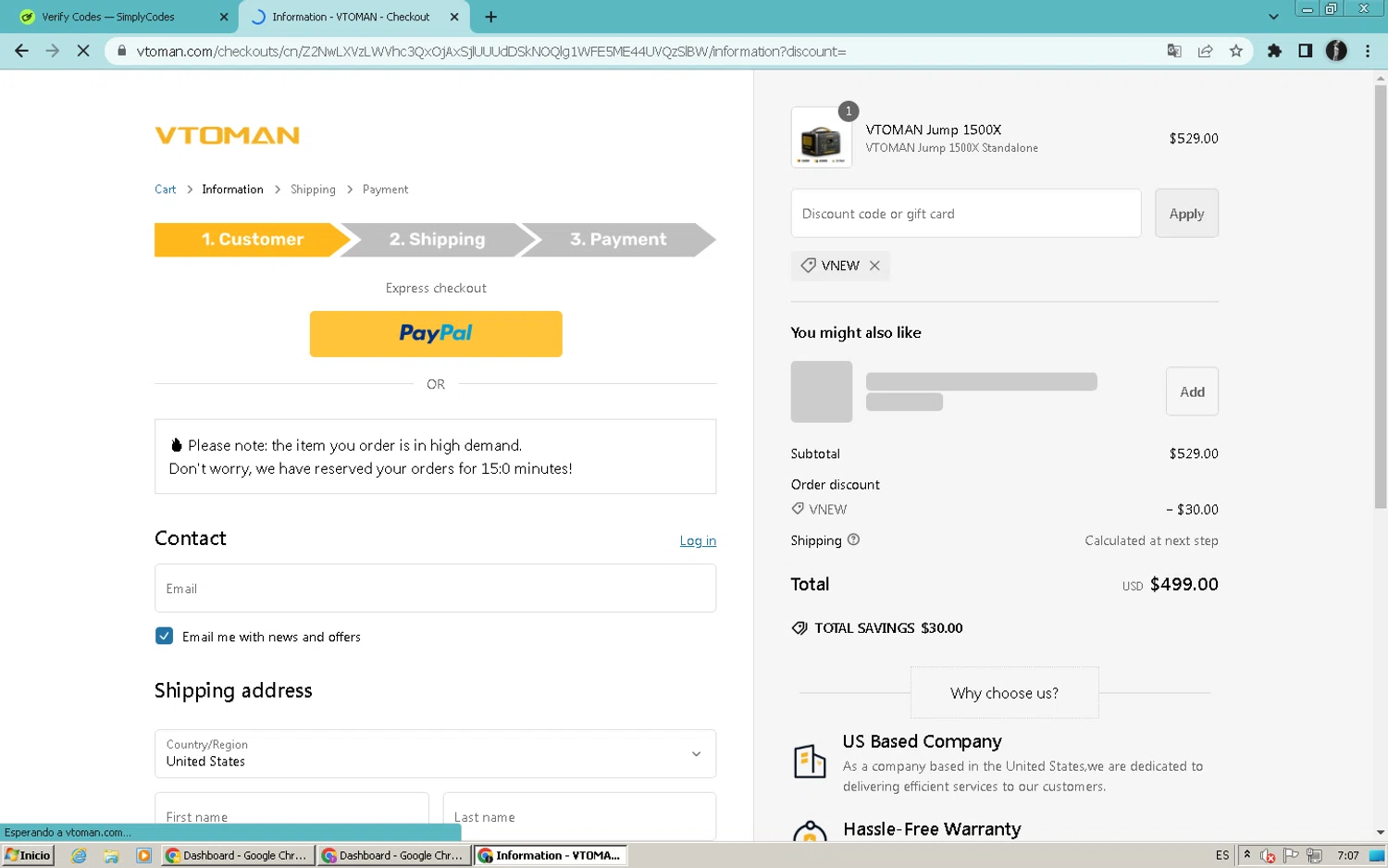The height and width of the screenshot is (868, 1388).
Task: Select the 1. Customer step
Action: coord(252,240)
